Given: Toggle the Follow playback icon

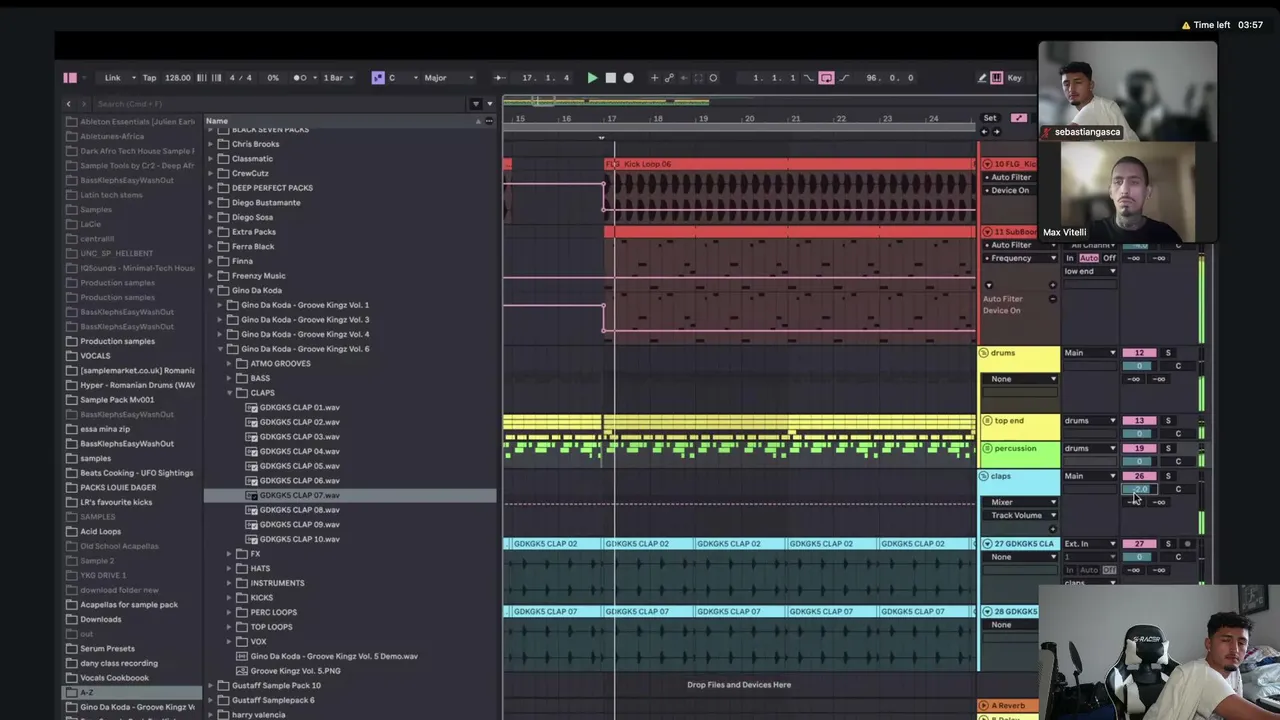Looking at the screenshot, I should pos(499,78).
